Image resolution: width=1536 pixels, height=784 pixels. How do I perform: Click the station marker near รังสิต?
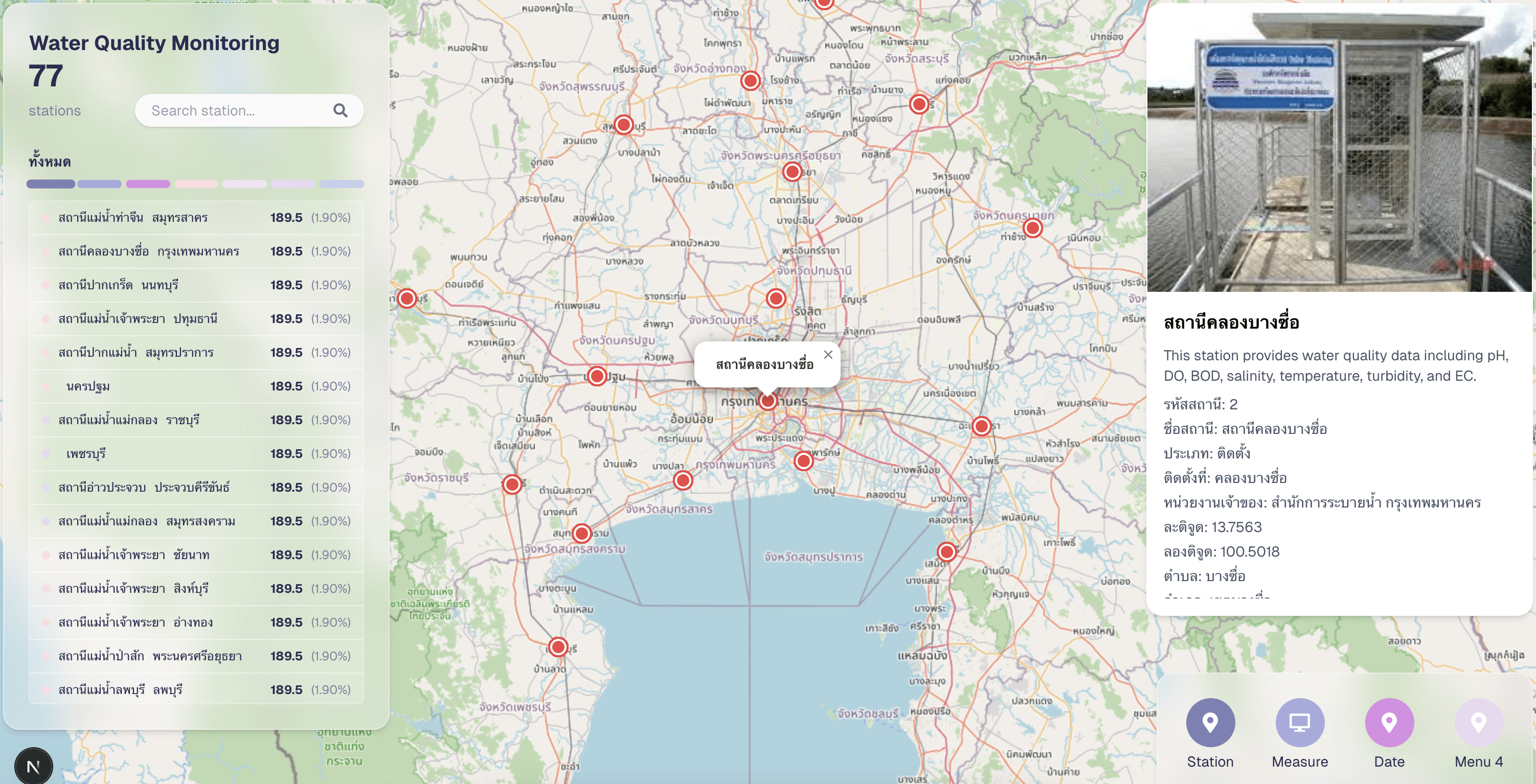click(x=776, y=298)
